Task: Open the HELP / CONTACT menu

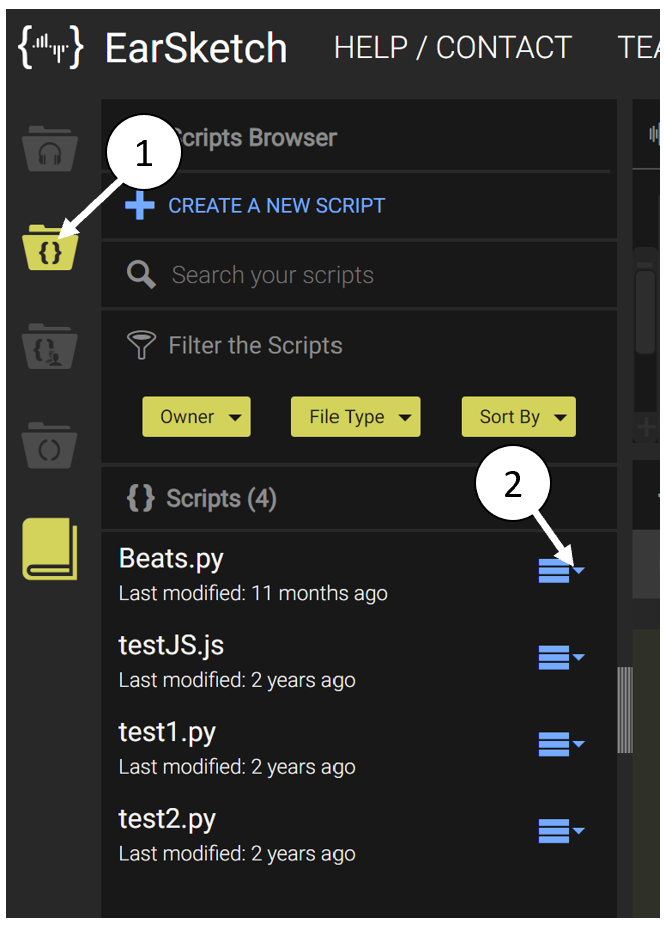Action: point(453,48)
